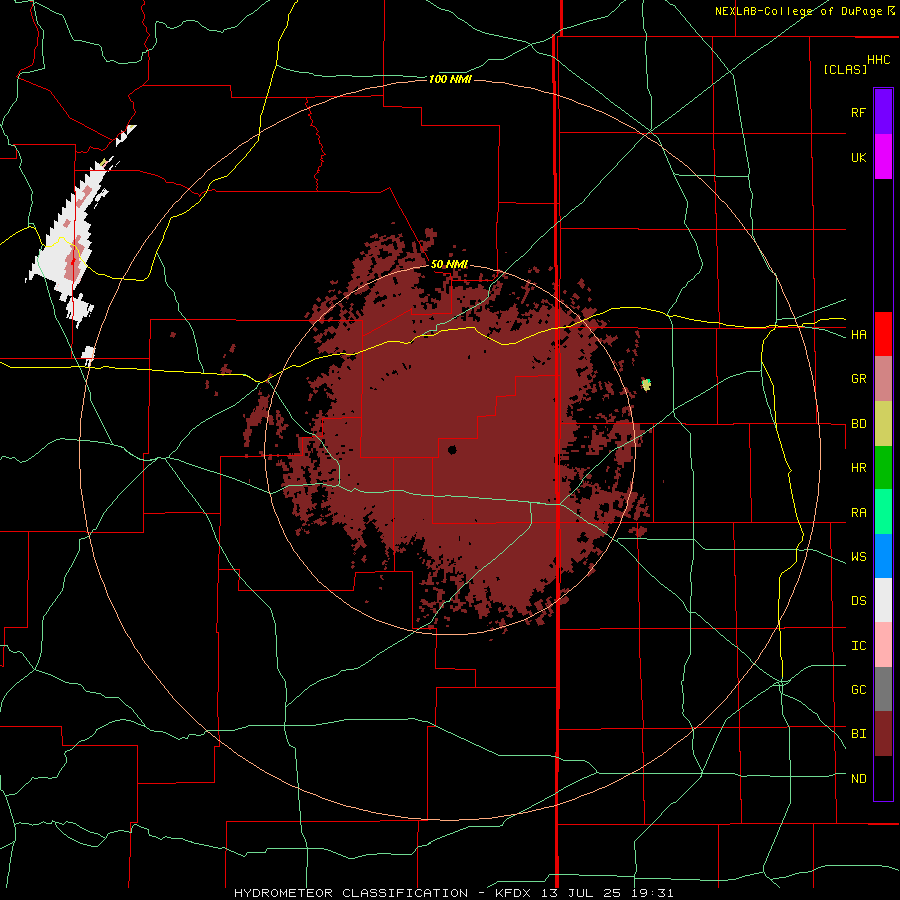Click the UK magenta legend swatch
This screenshot has width=900, height=900.
[883, 157]
